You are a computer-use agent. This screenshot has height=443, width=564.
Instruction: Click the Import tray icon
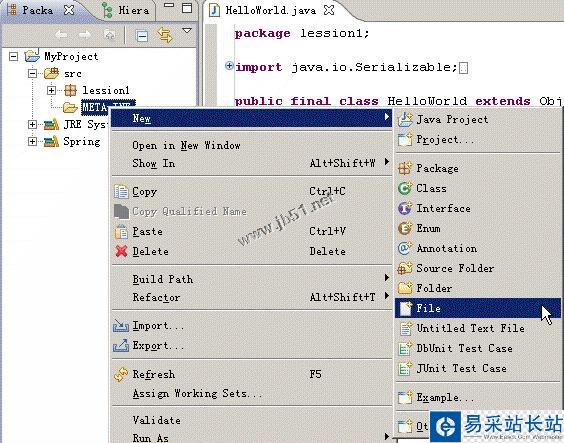pos(121,326)
